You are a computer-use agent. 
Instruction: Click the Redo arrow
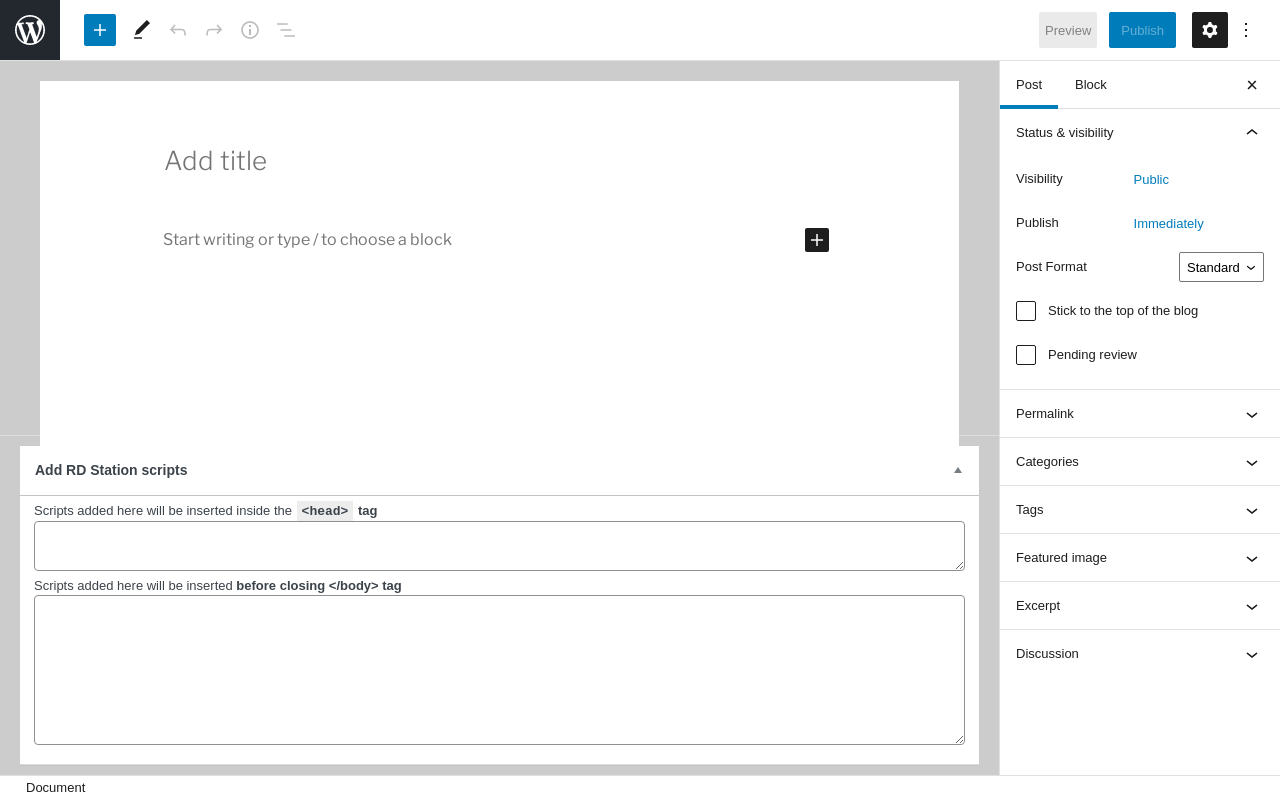(214, 30)
